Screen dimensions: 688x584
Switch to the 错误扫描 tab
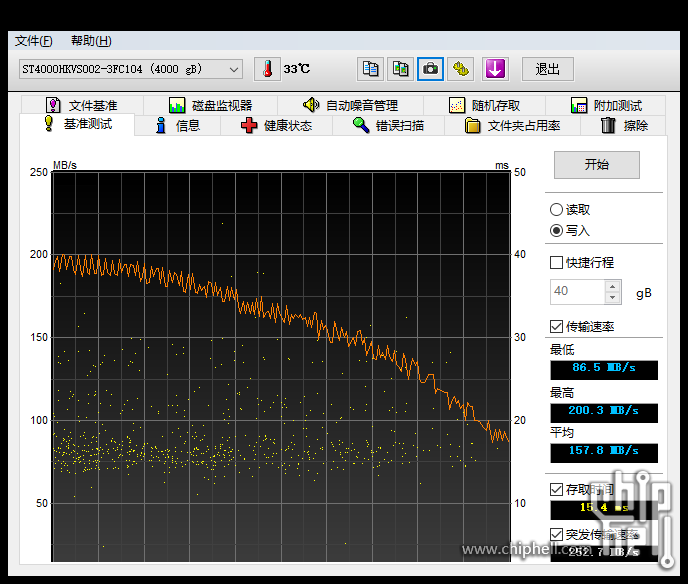click(389, 125)
